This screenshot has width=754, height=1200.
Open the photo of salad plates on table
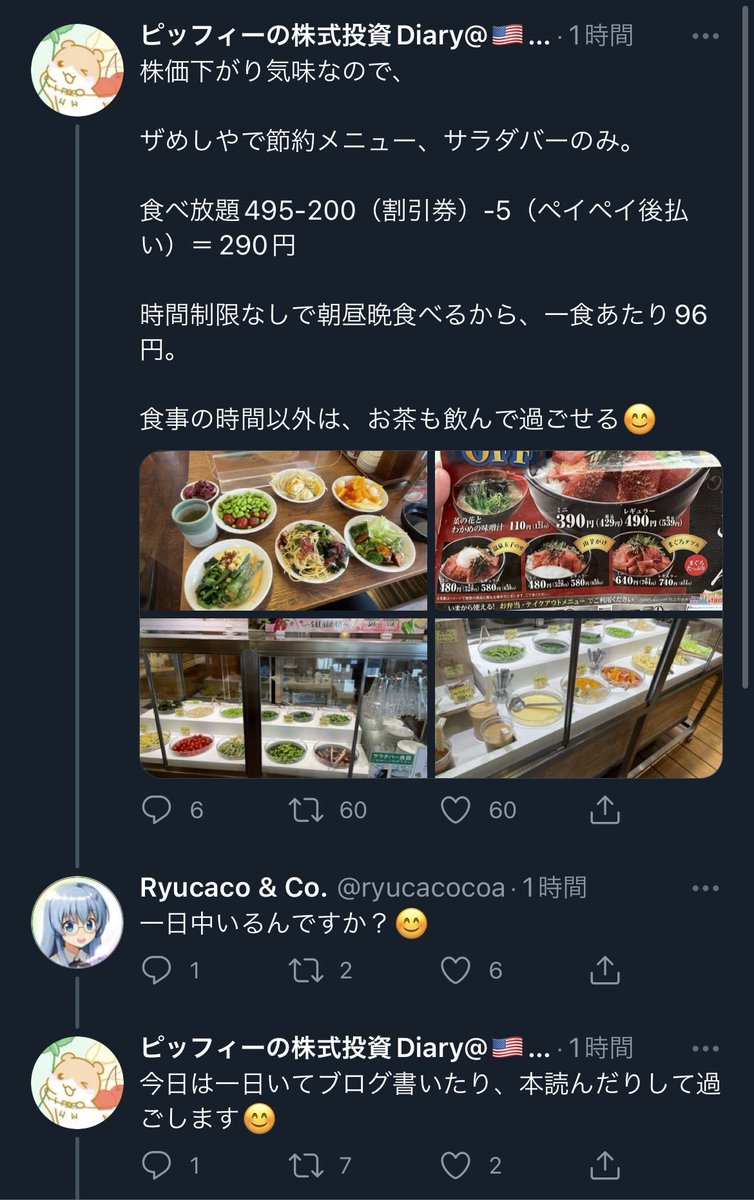(x=283, y=530)
